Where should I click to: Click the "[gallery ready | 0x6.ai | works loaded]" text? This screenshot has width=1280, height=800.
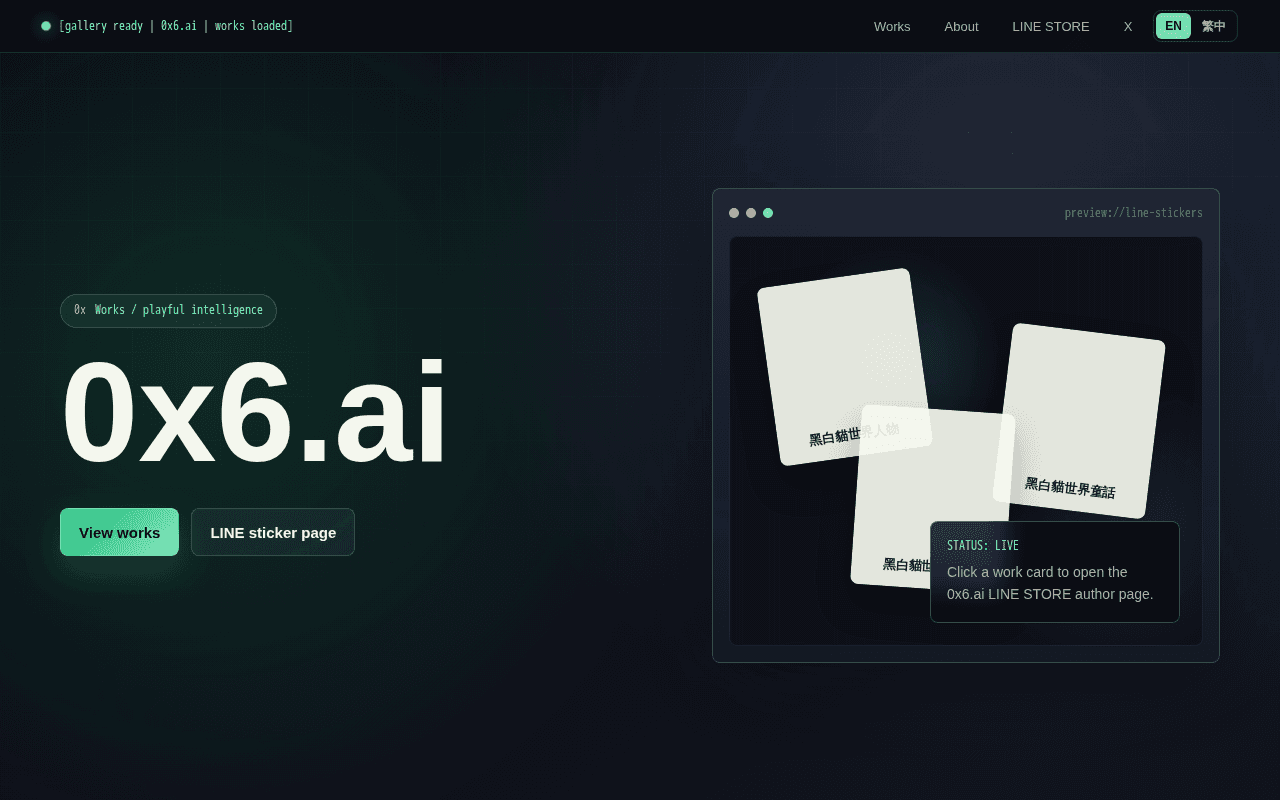coord(176,26)
